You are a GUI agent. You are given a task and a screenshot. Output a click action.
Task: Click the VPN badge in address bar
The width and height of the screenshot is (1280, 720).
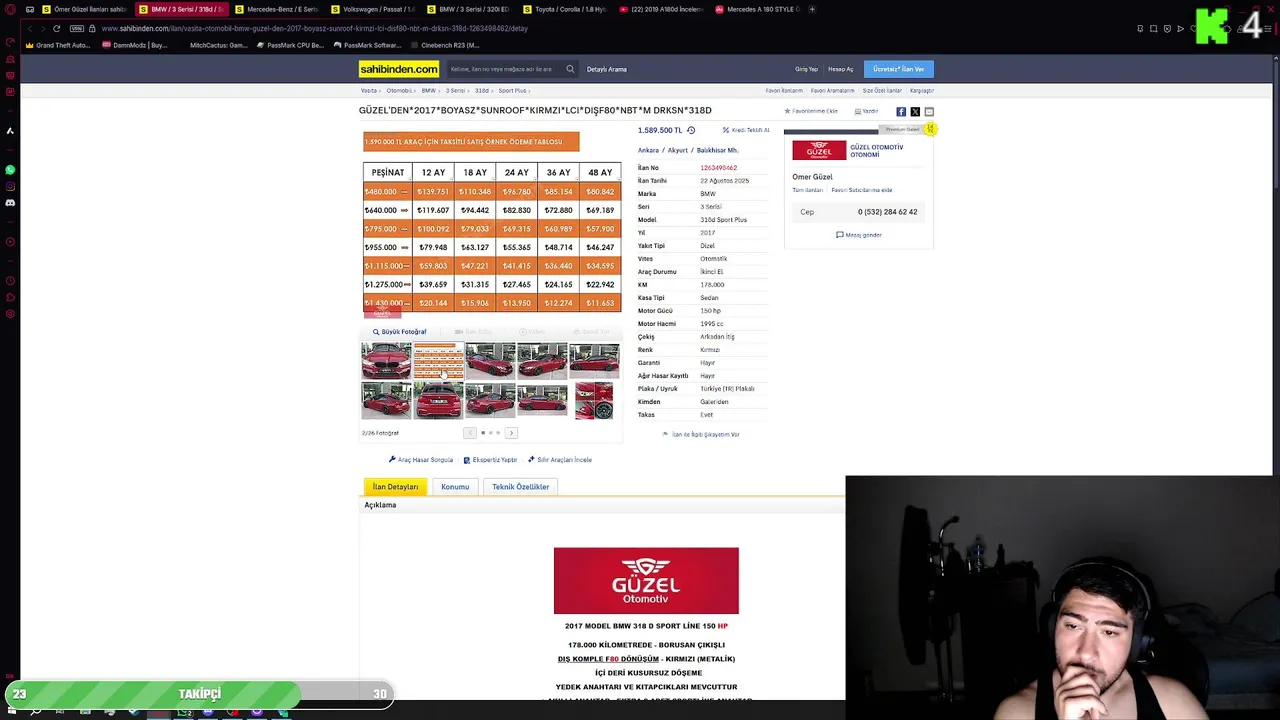click(x=77, y=28)
